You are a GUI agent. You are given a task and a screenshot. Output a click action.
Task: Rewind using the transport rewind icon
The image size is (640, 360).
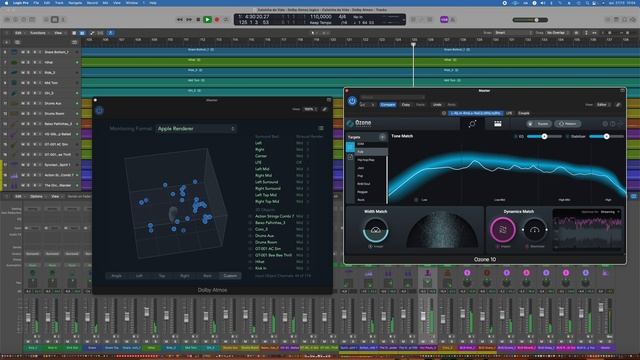(180, 20)
